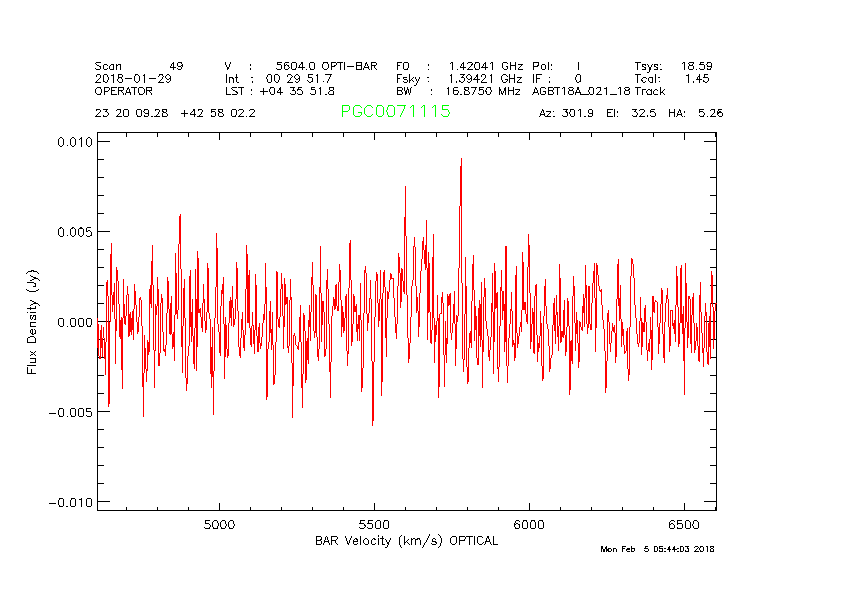
Task: Click the tallest spectral peak near 5780 km/s
Action: tap(460, 161)
